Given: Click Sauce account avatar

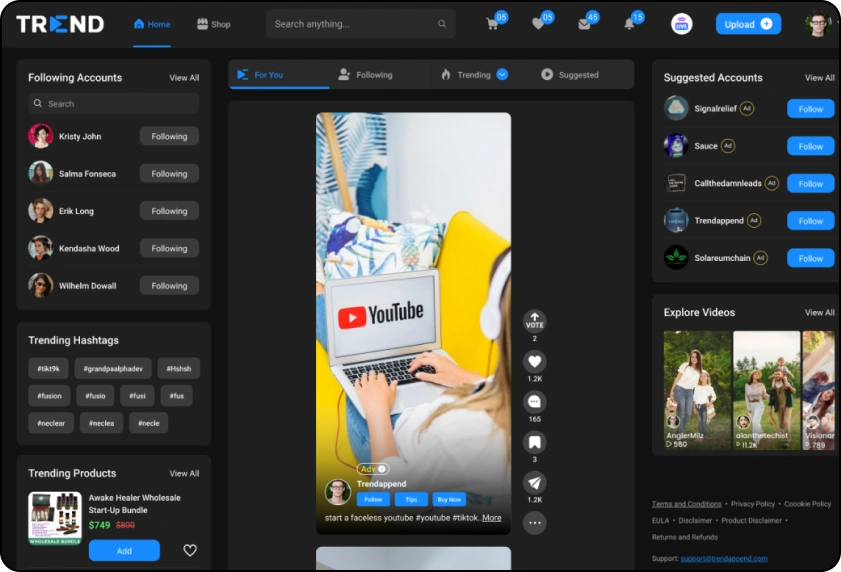Looking at the screenshot, I should pos(676,145).
